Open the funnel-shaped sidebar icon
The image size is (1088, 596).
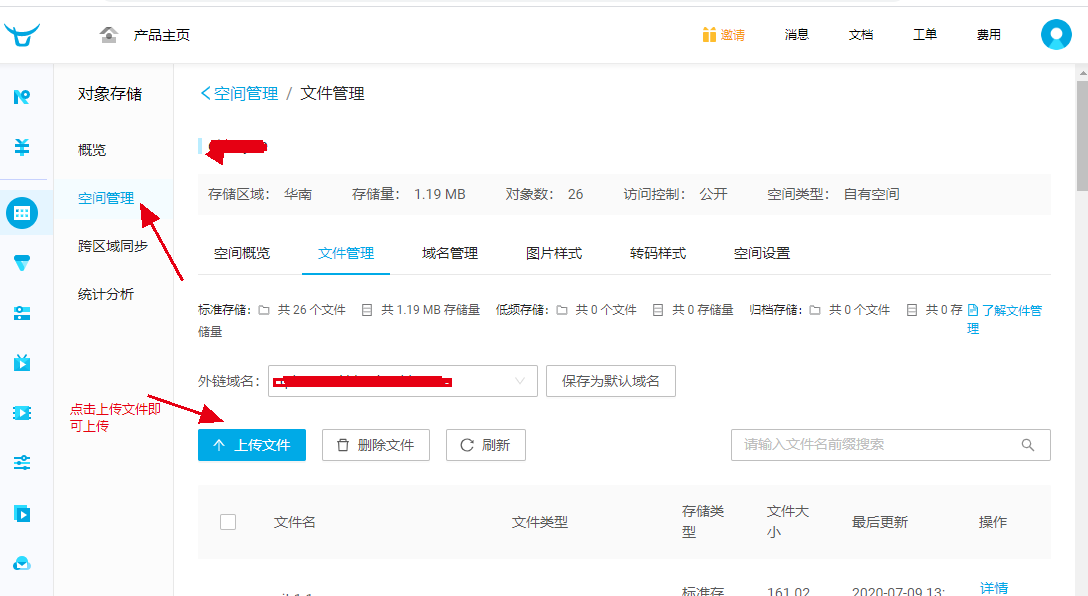[22, 263]
